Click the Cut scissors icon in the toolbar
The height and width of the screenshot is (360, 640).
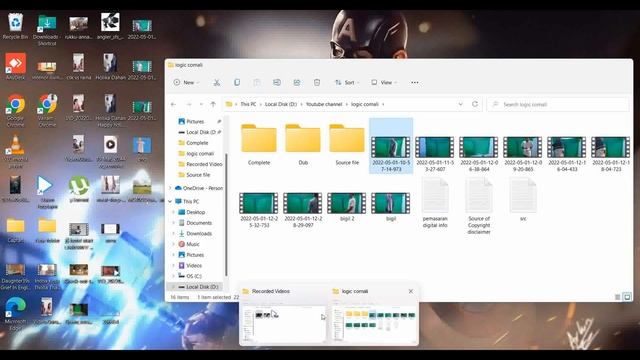tap(217, 82)
